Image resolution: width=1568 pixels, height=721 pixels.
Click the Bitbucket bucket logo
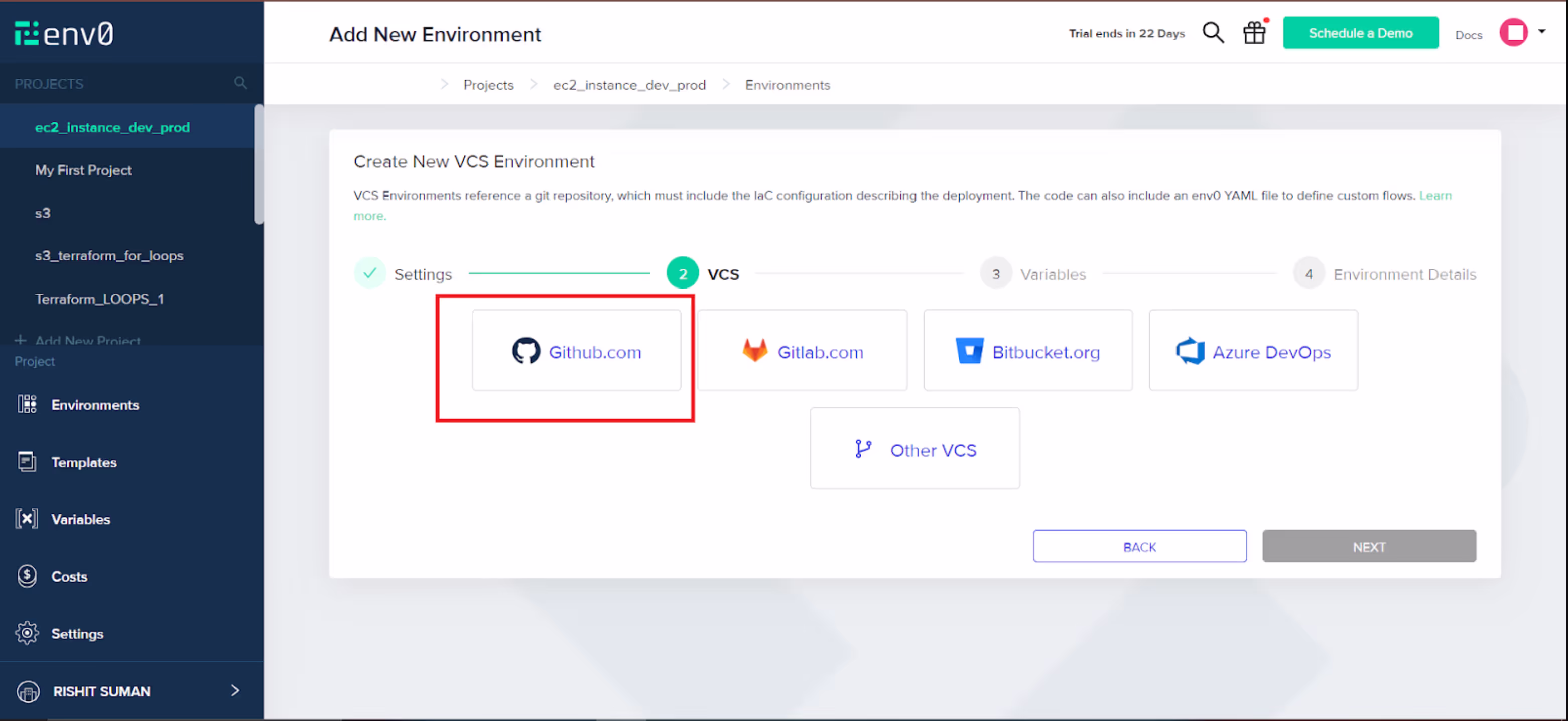click(969, 350)
